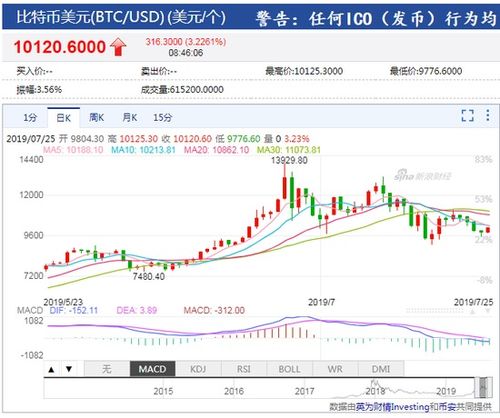The width and height of the screenshot is (500, 418).
Task: Click the 316.3000 (3.2261%) change text
Action: coord(186,42)
